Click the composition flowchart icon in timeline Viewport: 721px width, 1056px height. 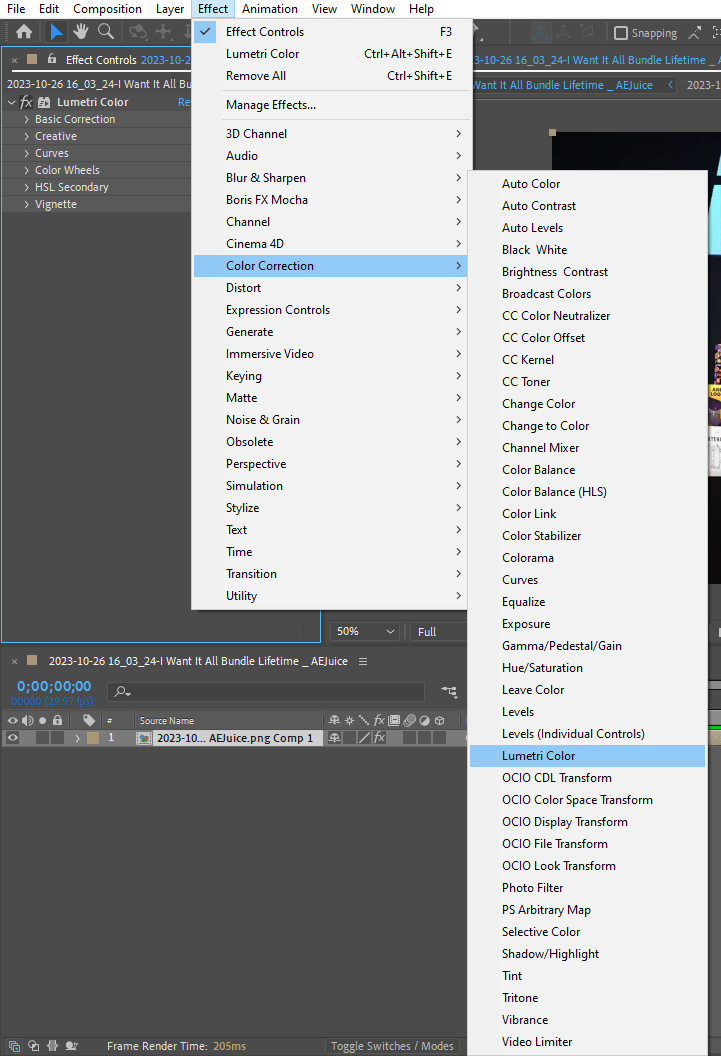[x=449, y=691]
